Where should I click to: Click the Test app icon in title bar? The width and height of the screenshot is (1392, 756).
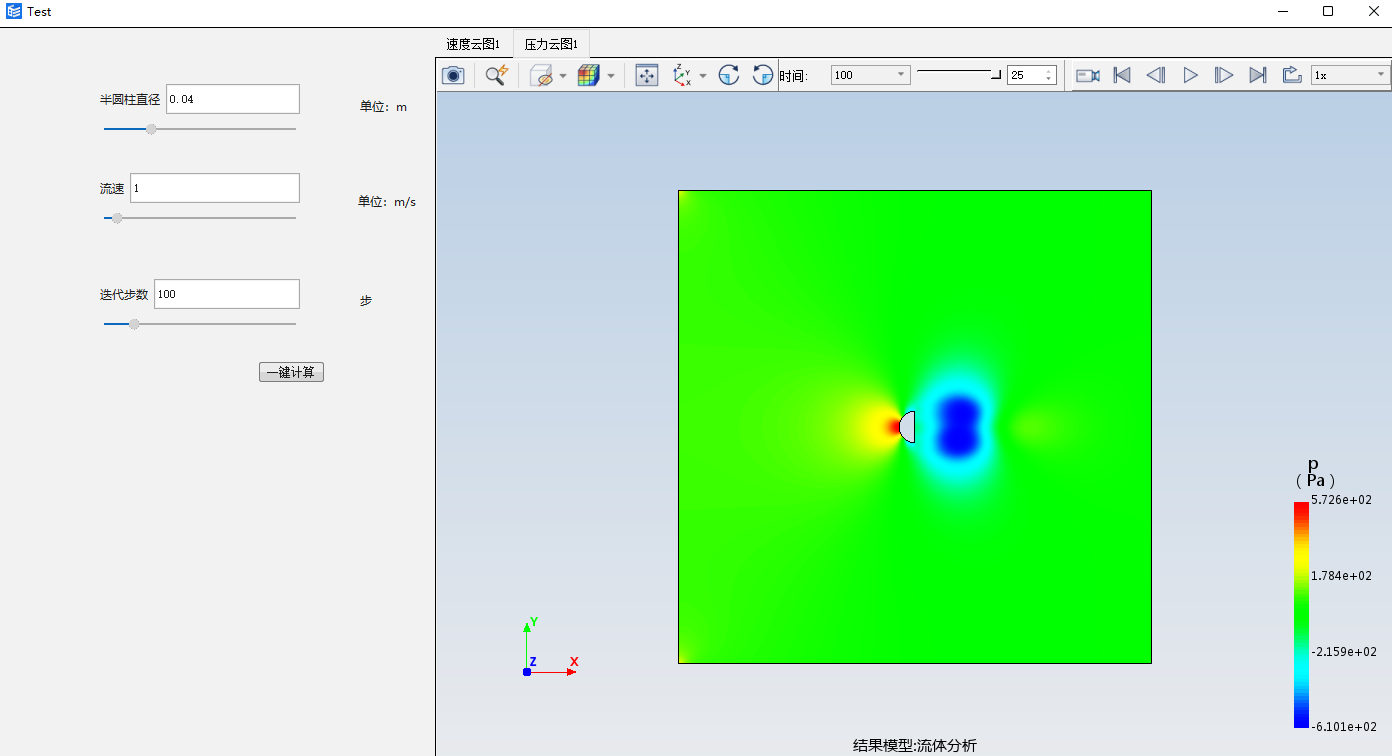14,11
